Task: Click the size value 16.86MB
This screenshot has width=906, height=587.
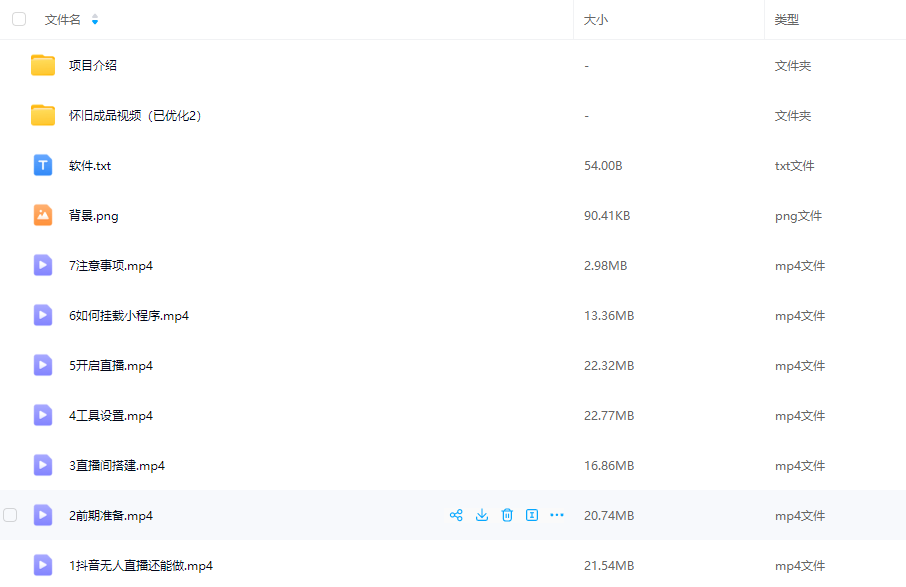Action: pyautogui.click(x=609, y=466)
